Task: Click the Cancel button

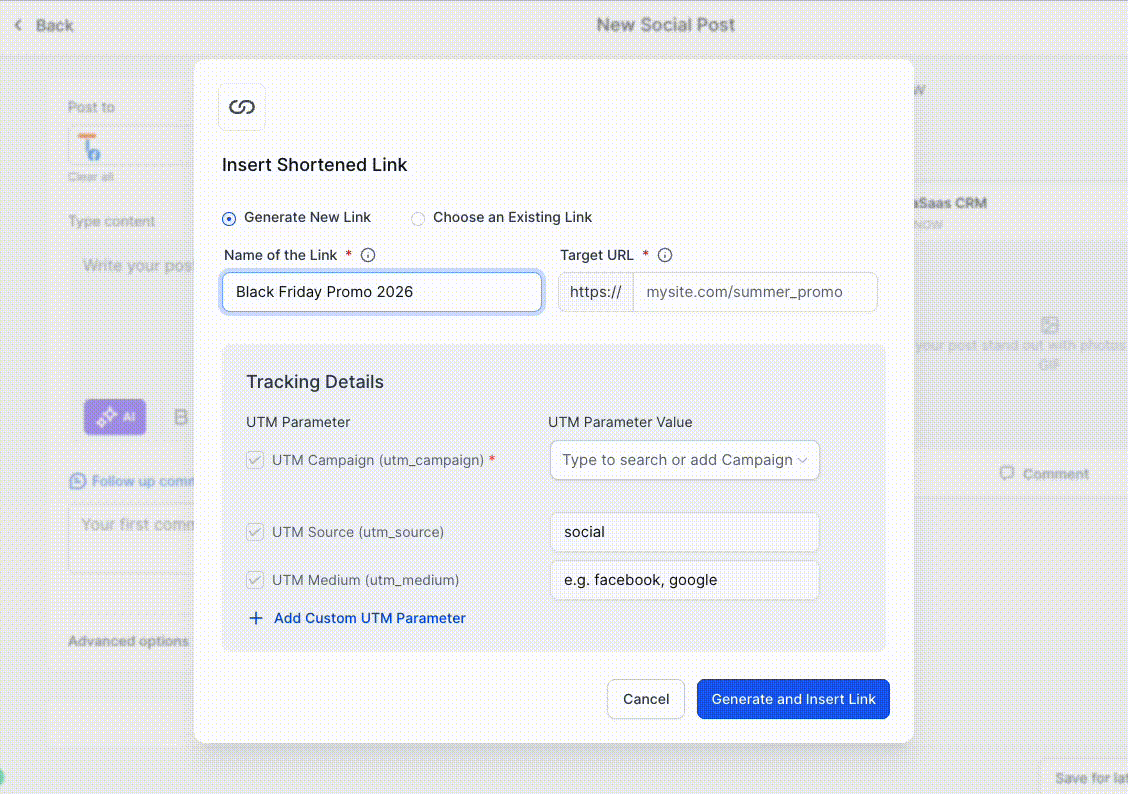Action: pyautogui.click(x=645, y=699)
